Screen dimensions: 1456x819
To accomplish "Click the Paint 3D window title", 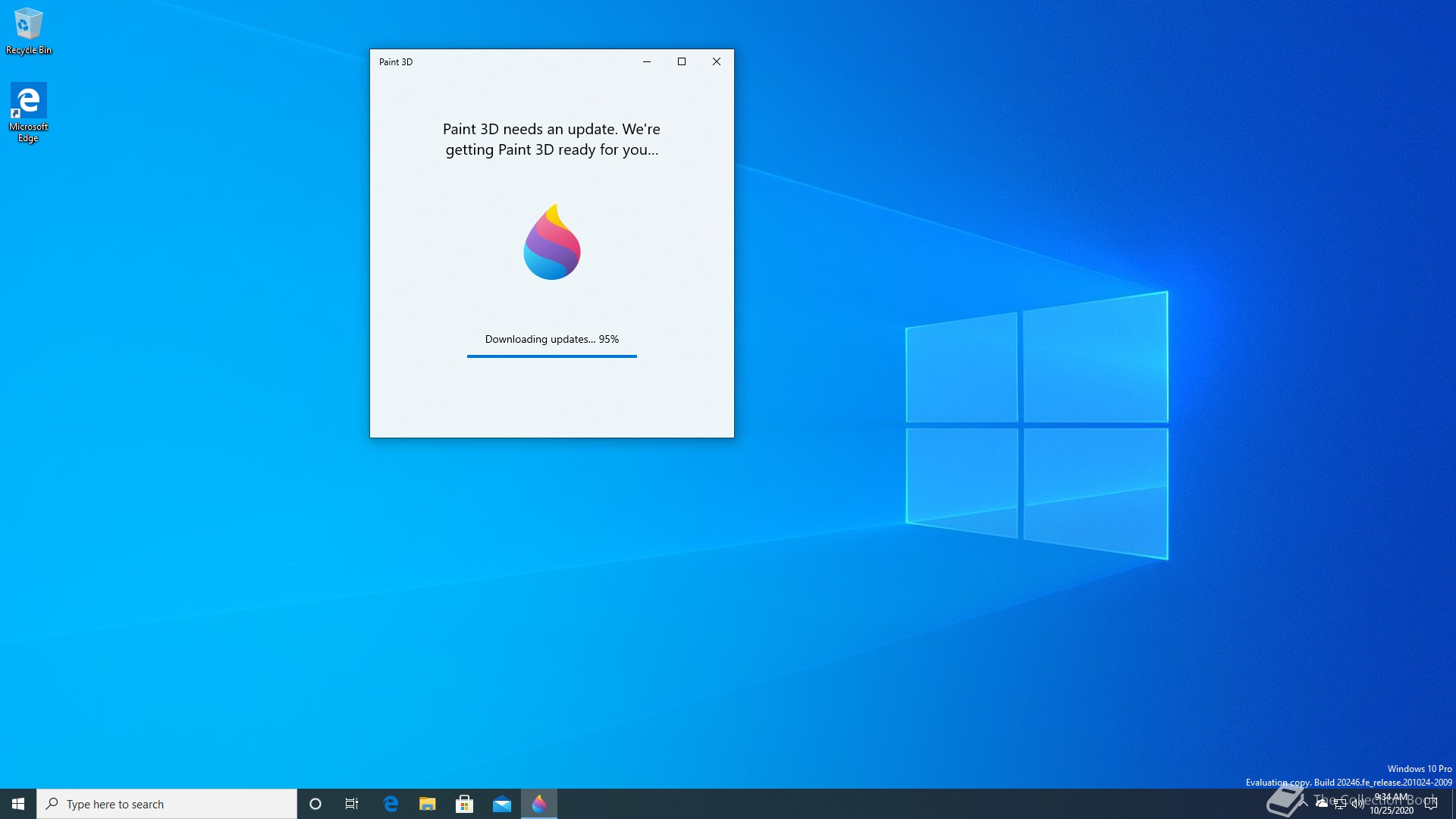I will coord(396,62).
